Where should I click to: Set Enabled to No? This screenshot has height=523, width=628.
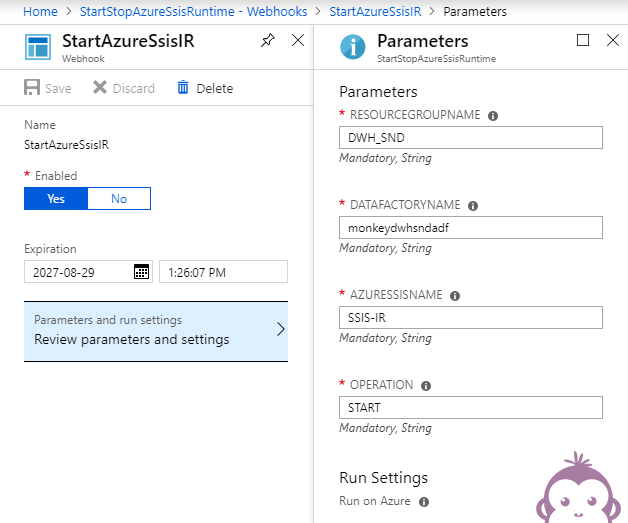pos(119,199)
